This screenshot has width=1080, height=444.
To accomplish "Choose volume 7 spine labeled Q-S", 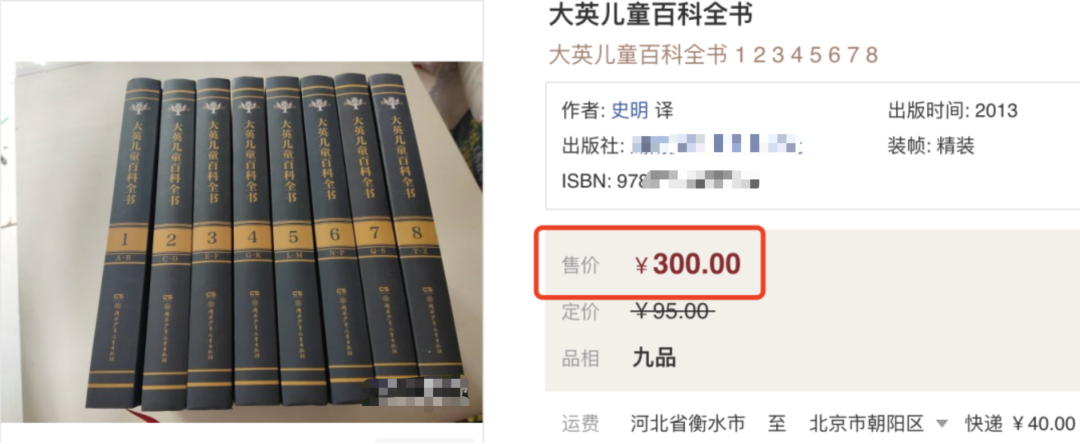I will point(380,234).
